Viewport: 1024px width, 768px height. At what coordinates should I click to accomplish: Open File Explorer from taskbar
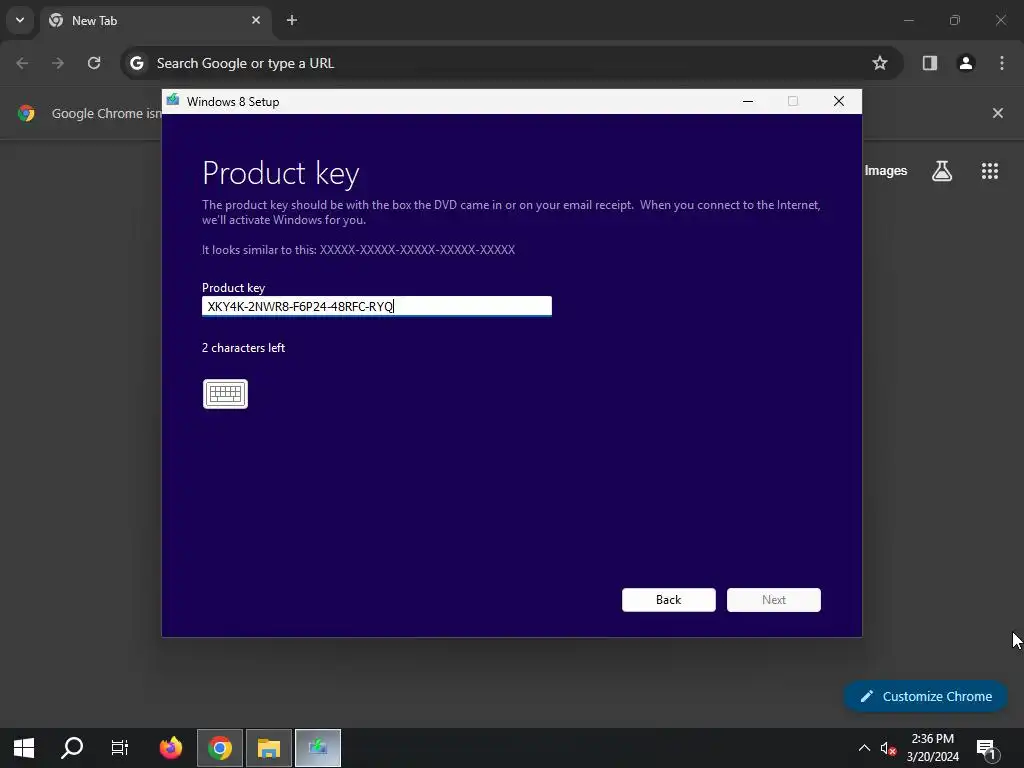pyautogui.click(x=269, y=748)
